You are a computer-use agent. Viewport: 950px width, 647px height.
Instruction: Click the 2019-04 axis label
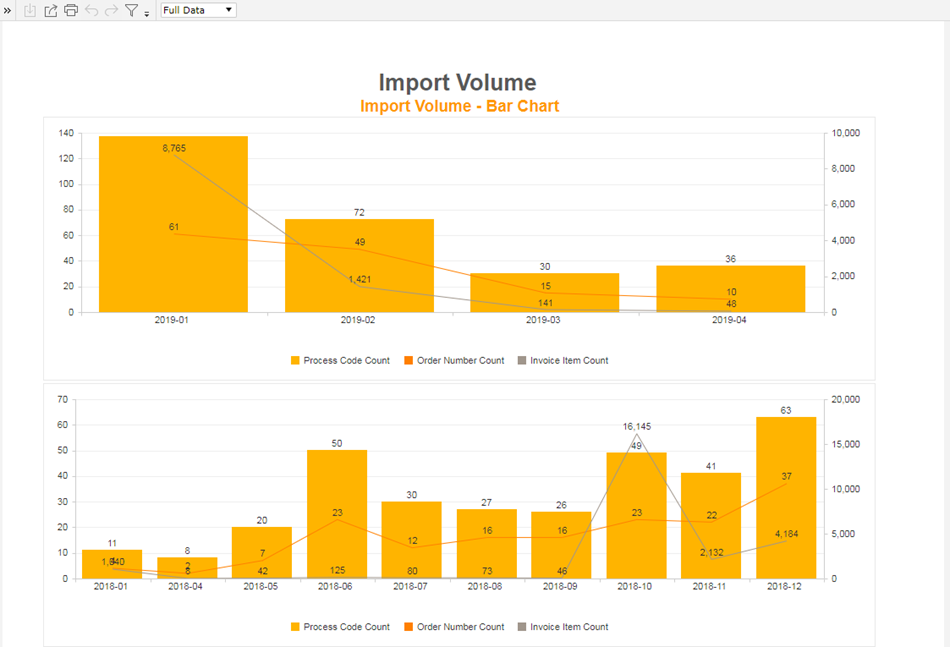729,320
